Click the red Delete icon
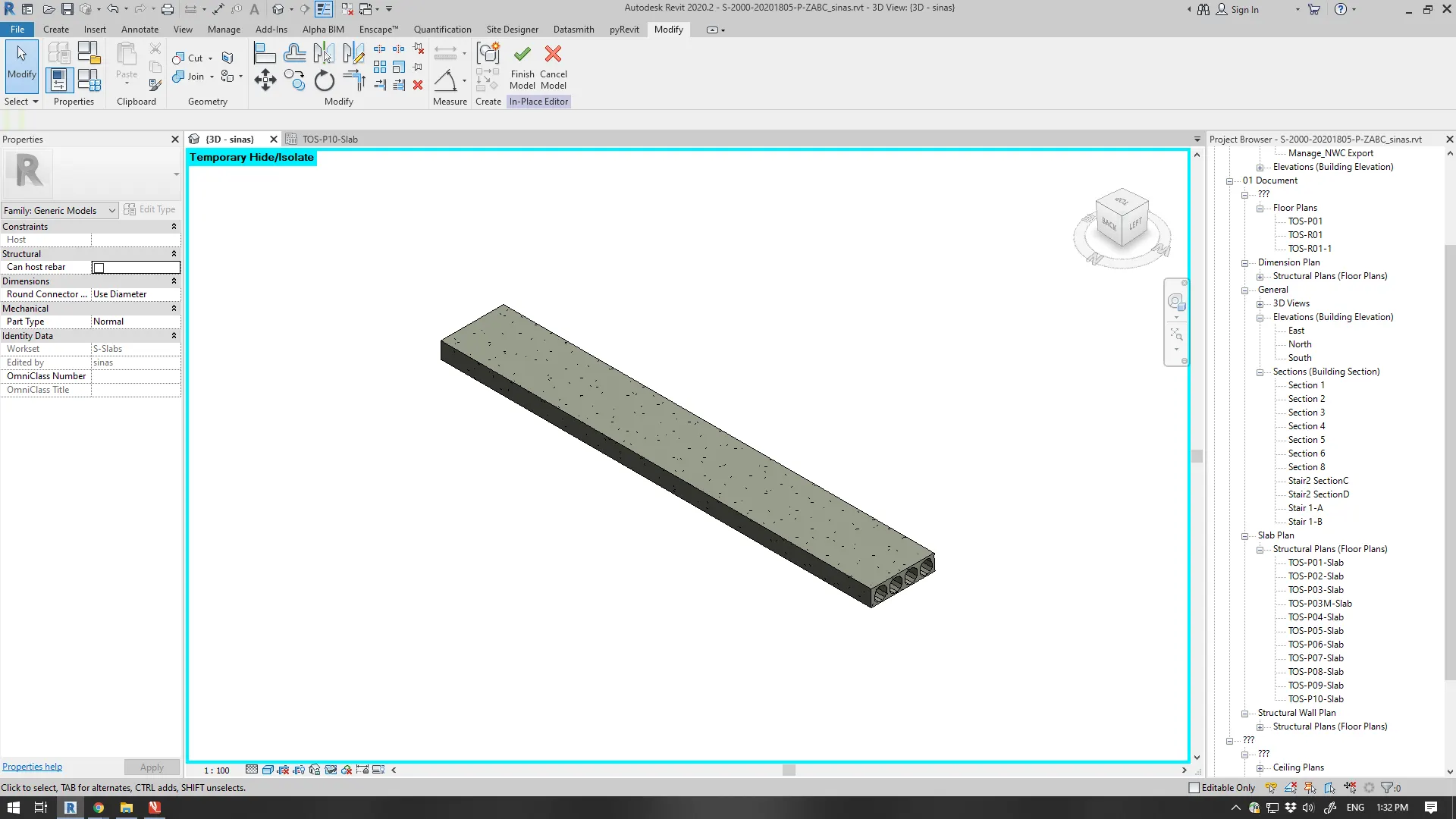The height and width of the screenshot is (819, 1456). 418,85
